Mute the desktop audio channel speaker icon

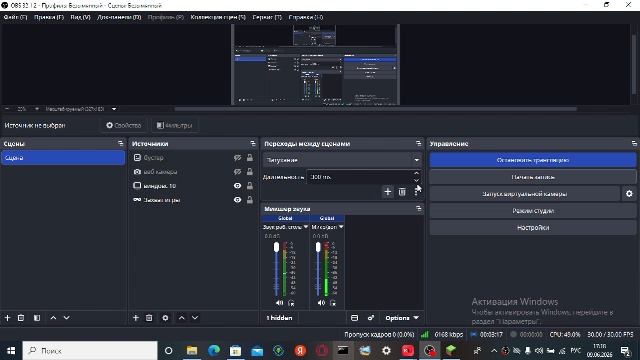[279, 303]
